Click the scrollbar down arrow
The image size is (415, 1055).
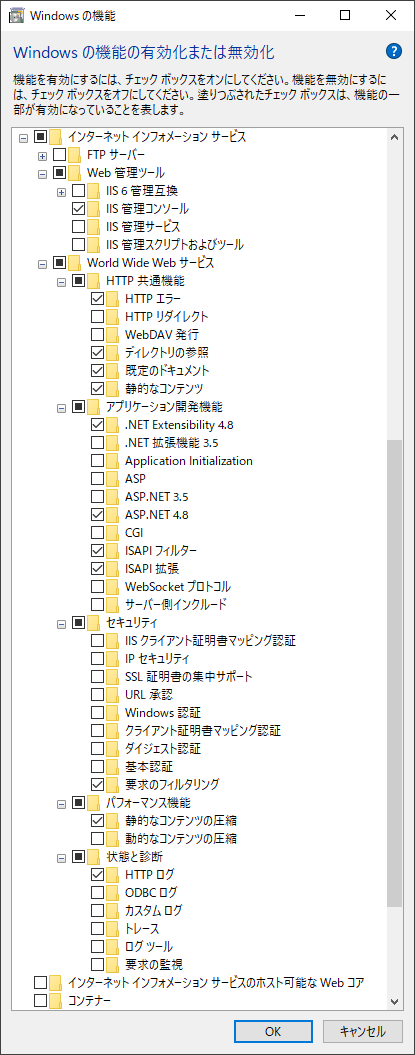[395, 1001]
